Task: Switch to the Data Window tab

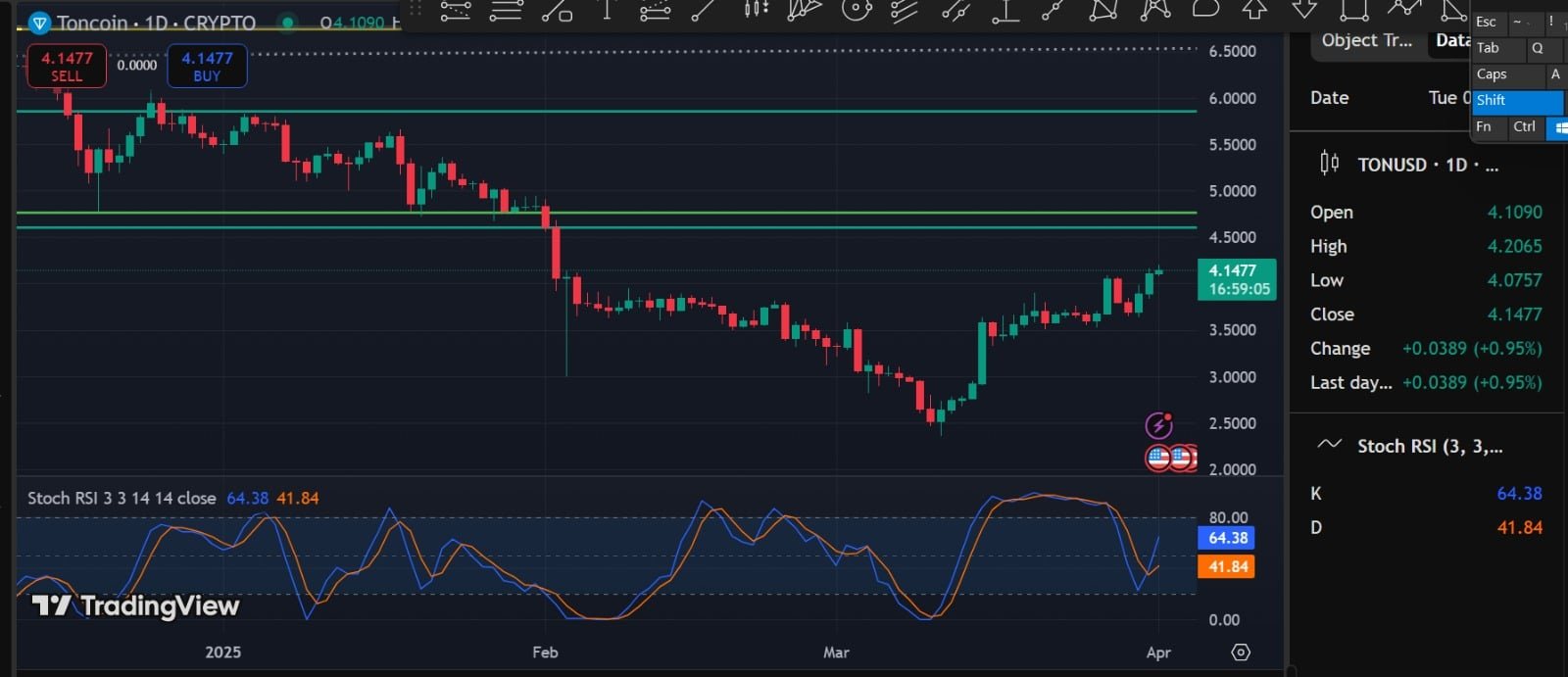Action: click(x=1452, y=41)
